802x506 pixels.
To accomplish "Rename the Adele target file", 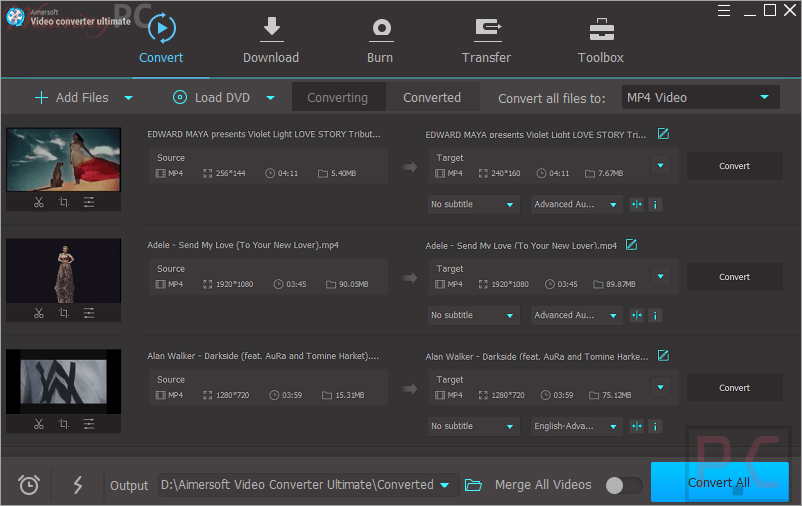I will pyautogui.click(x=632, y=245).
